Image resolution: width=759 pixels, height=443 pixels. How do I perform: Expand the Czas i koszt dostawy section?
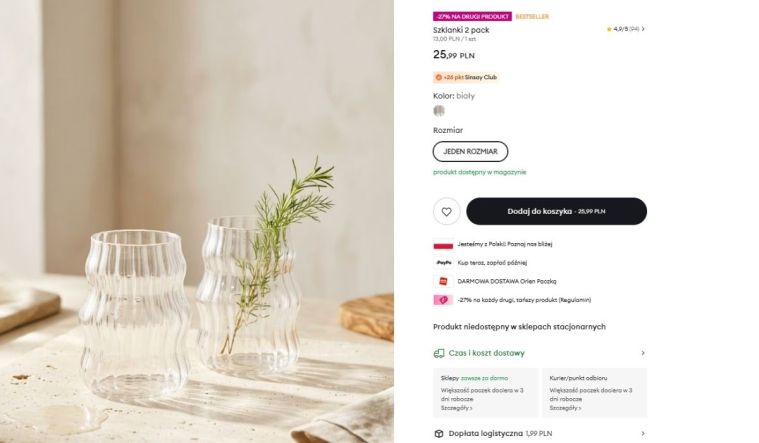click(x=642, y=353)
